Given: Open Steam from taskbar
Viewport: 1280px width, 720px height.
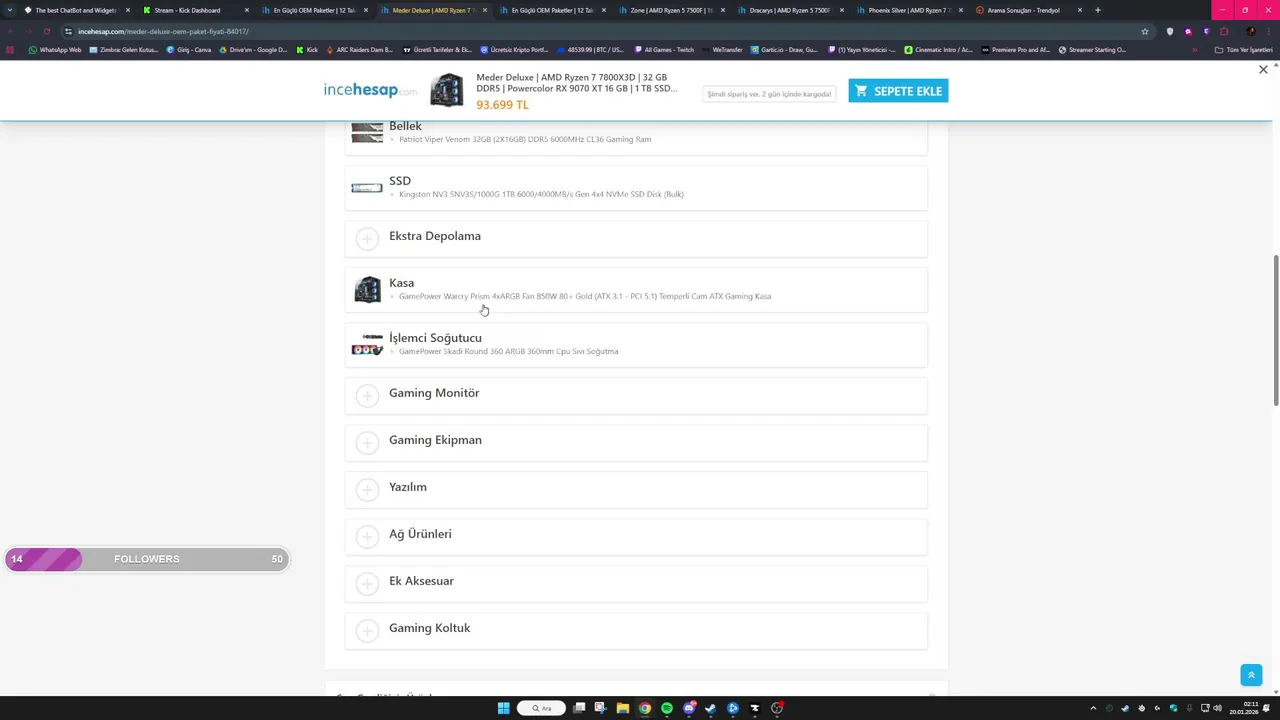Looking at the screenshot, I should [711, 708].
